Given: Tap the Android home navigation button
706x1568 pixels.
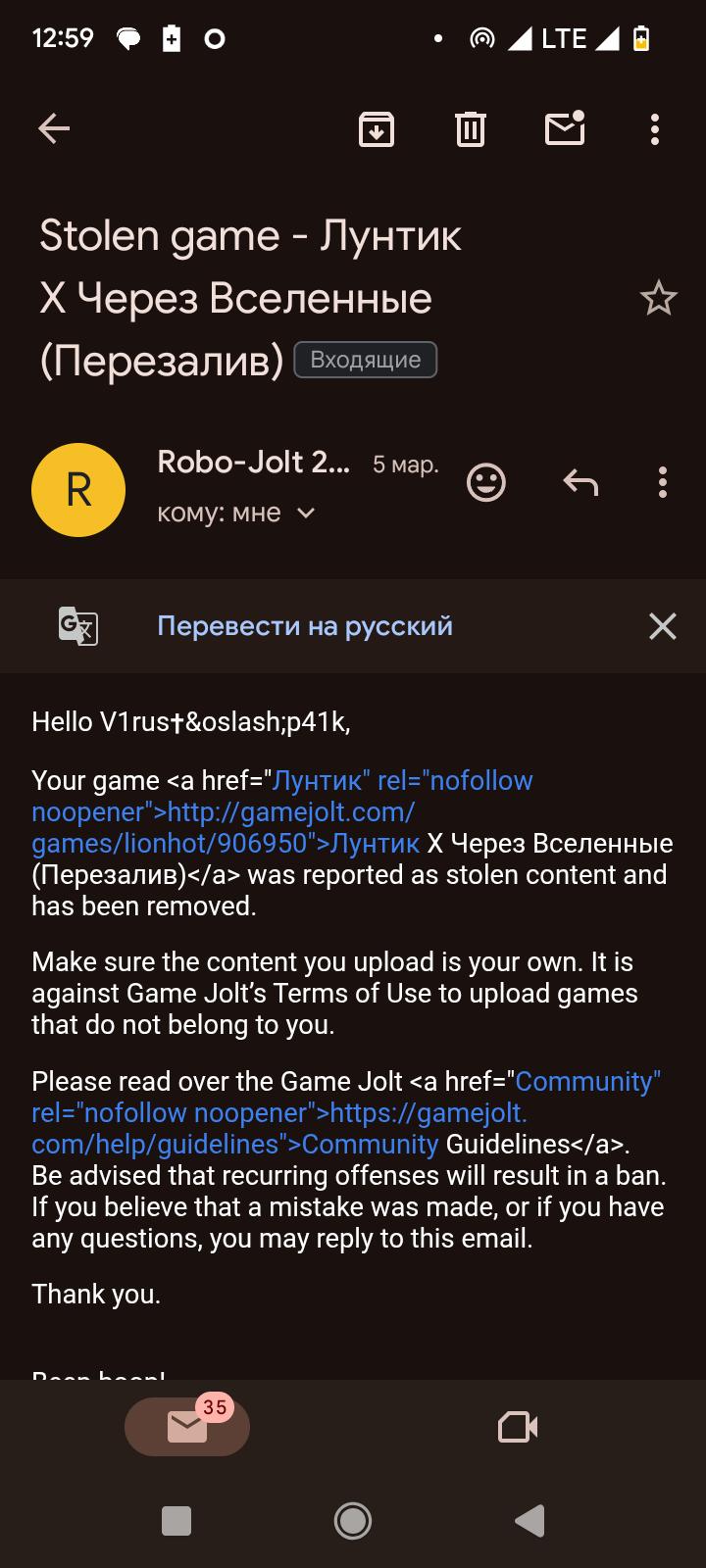Looking at the screenshot, I should point(353,1521).
